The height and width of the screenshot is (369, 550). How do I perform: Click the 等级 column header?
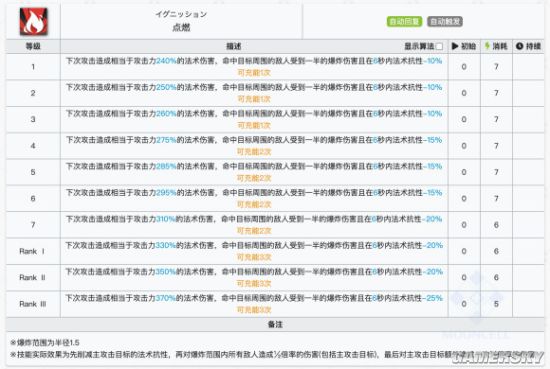(x=33, y=46)
